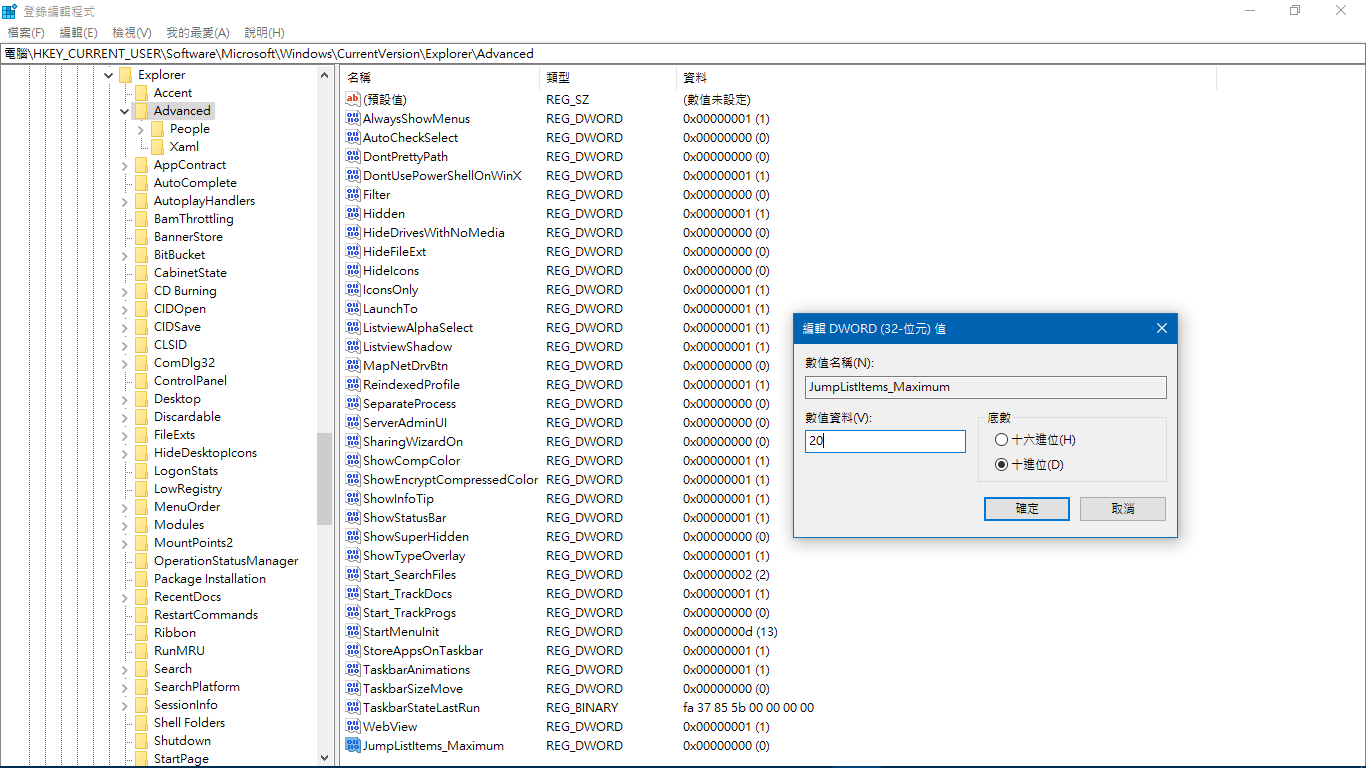Click the 數值資料 input field containing 20
1366x768 pixels.
885,441
